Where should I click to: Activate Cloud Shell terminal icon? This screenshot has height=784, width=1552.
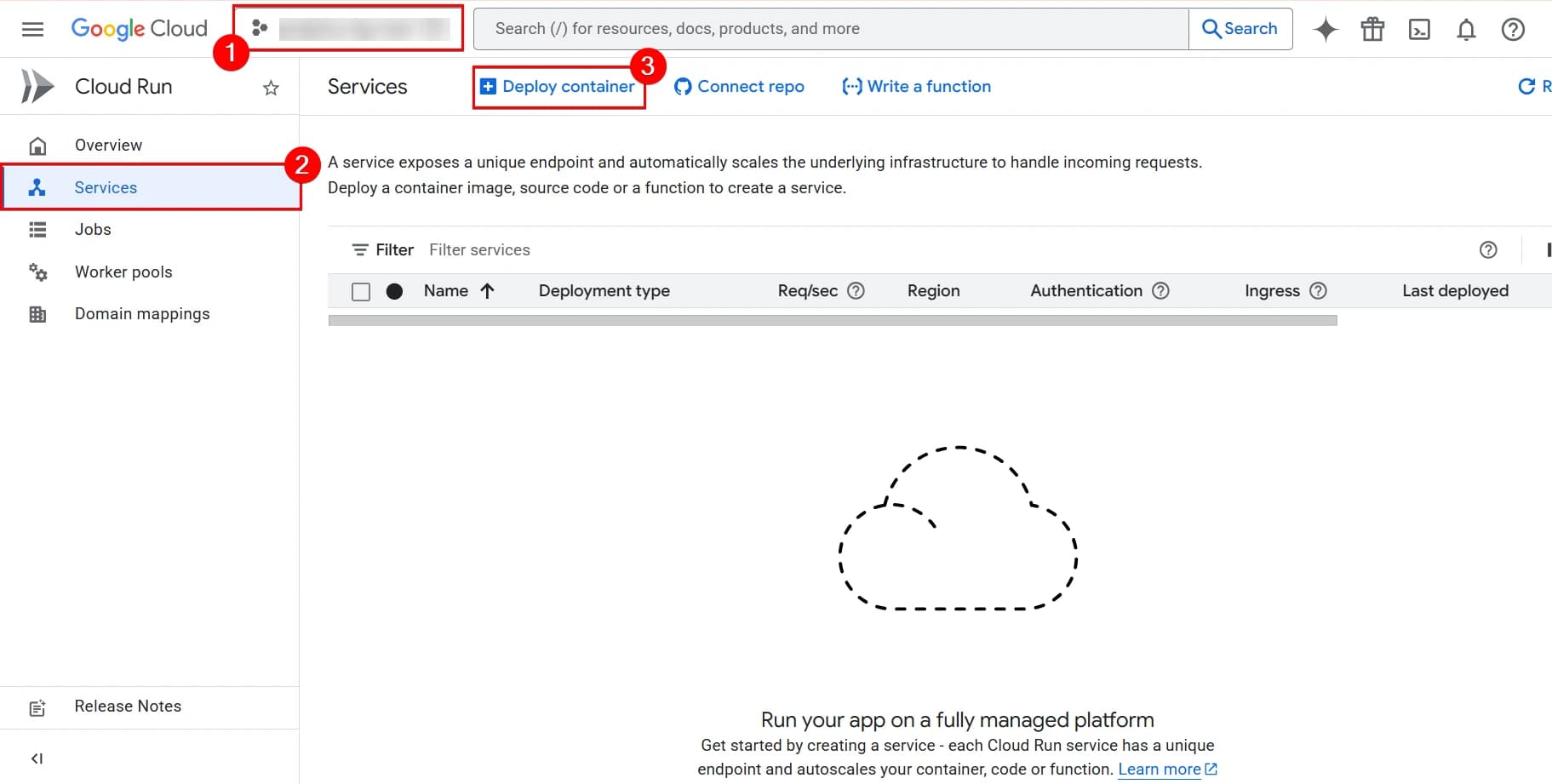pyautogui.click(x=1419, y=30)
